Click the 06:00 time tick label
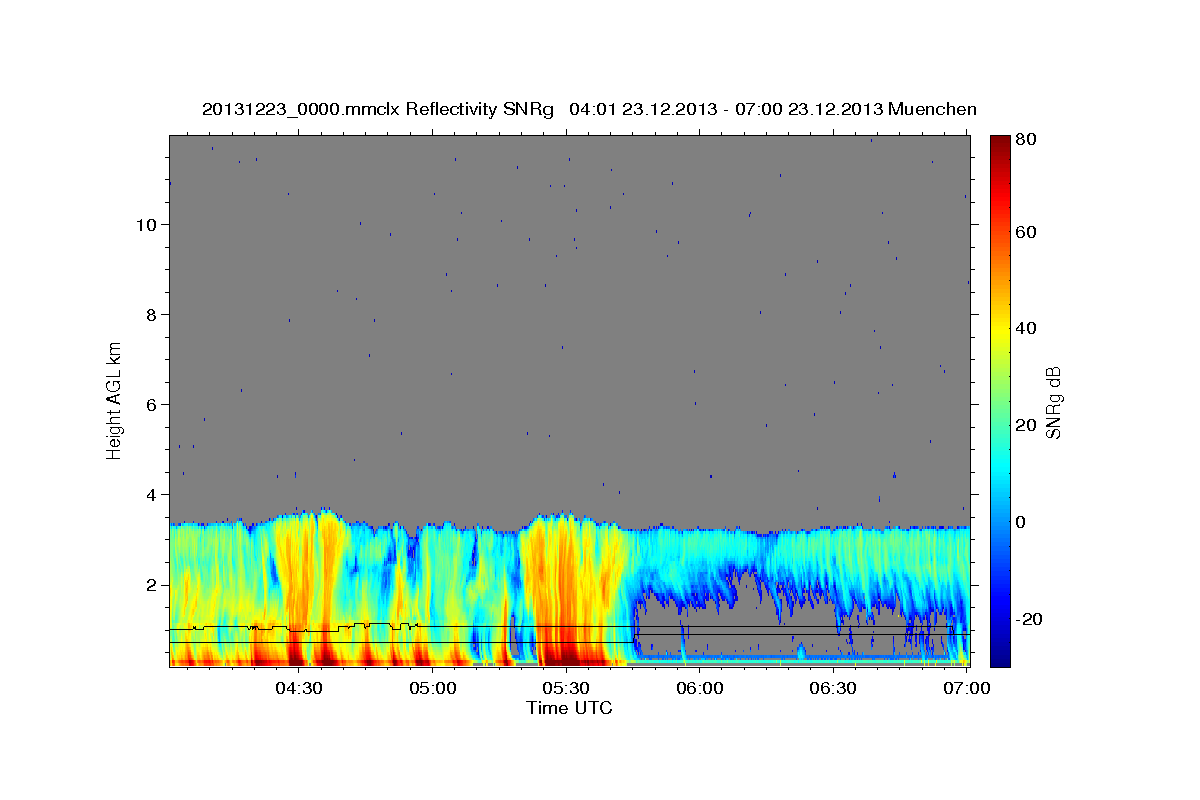Screen dimensions: 1200x800 coord(699,688)
